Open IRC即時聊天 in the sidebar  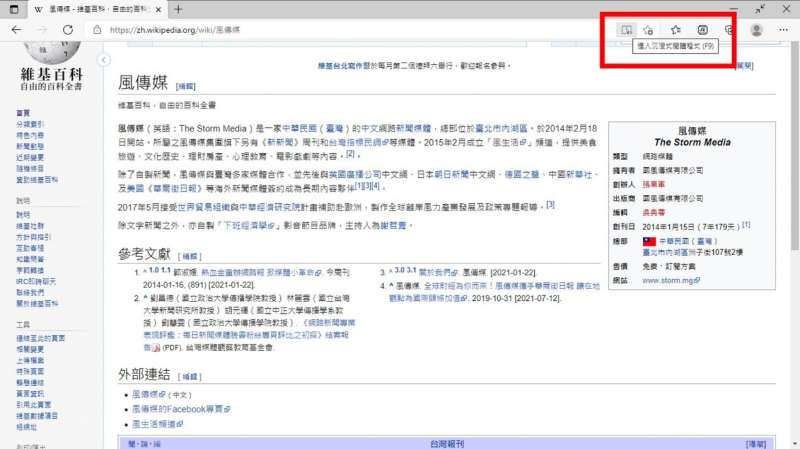coord(36,282)
